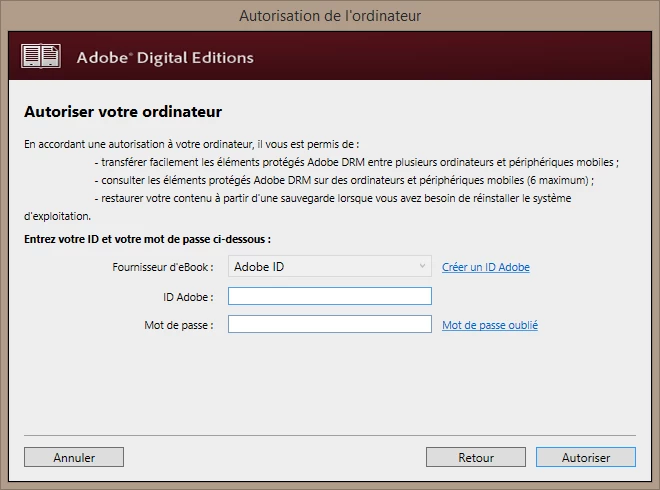Click the Fournisseur d'eBook label
The image size is (660, 490).
click(x=162, y=267)
